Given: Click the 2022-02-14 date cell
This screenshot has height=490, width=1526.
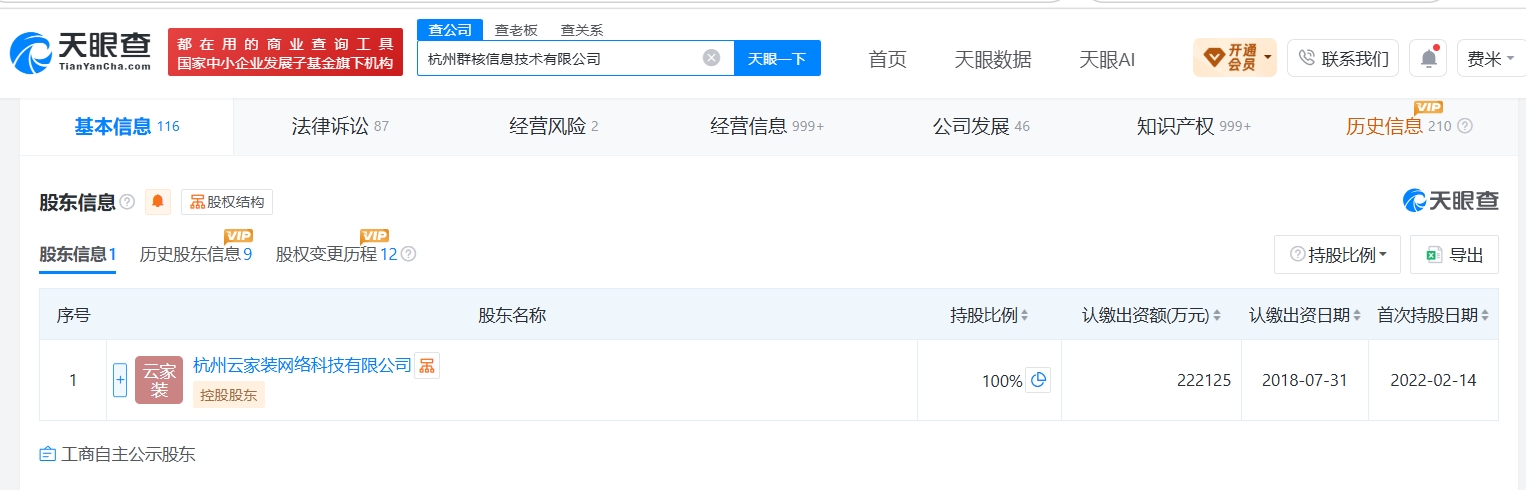Looking at the screenshot, I should point(1434,380).
